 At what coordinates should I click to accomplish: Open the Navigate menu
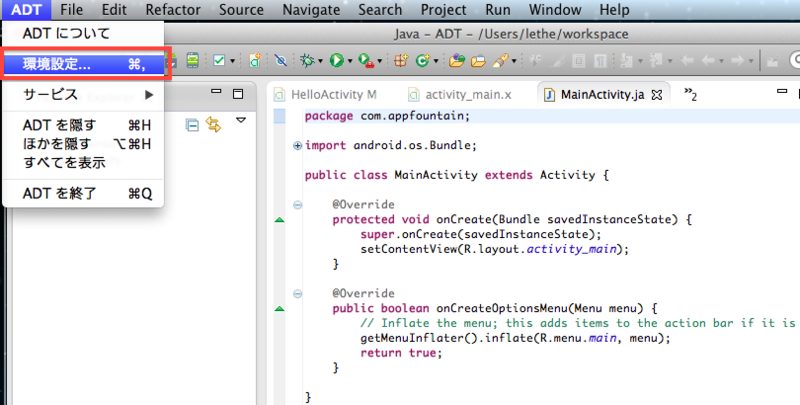[311, 10]
